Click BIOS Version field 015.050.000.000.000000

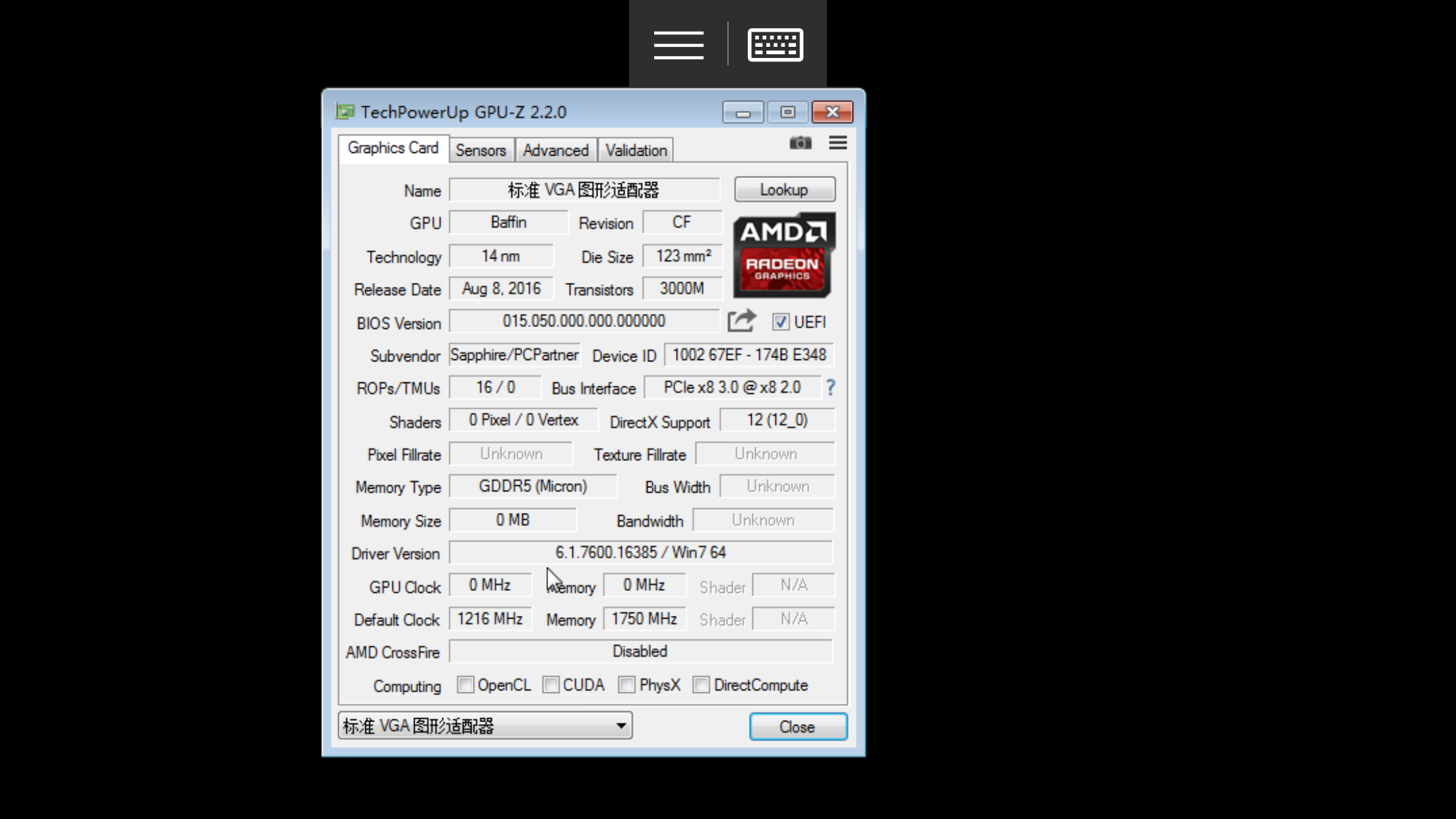[x=584, y=321]
